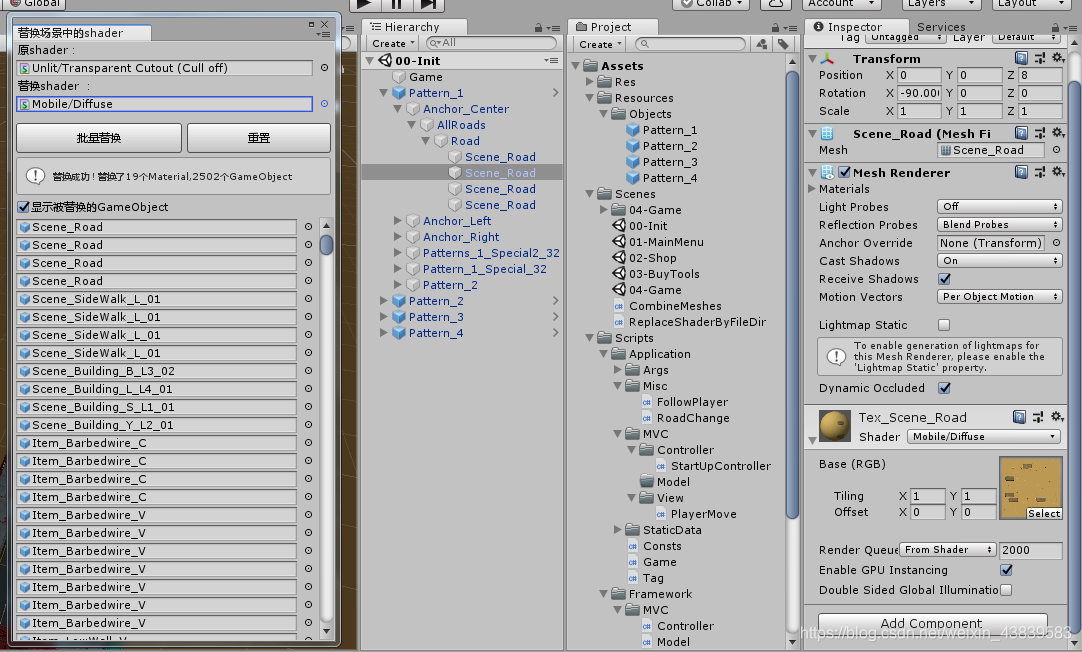Open the Shader Mobile/Diffuse dropdown
The height and width of the screenshot is (652, 1082).
pos(983,436)
